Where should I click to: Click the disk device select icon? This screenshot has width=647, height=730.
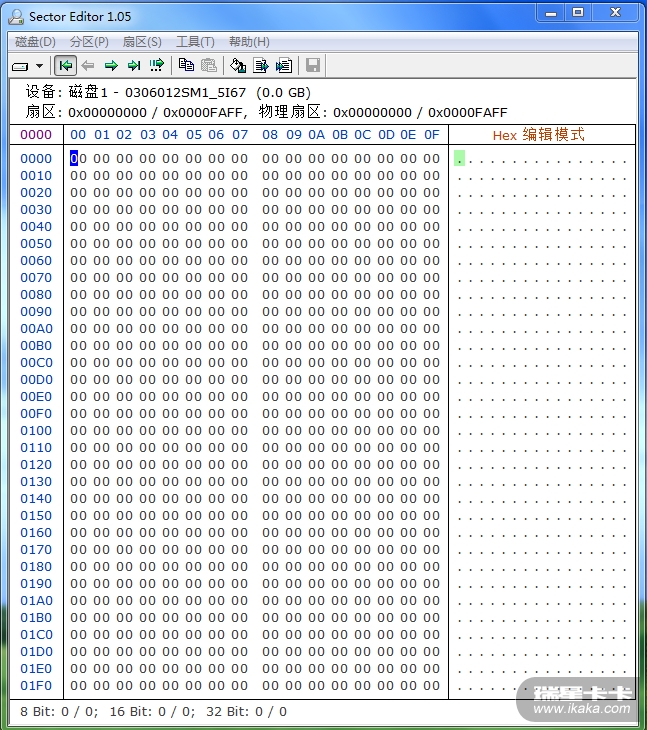(x=20, y=67)
